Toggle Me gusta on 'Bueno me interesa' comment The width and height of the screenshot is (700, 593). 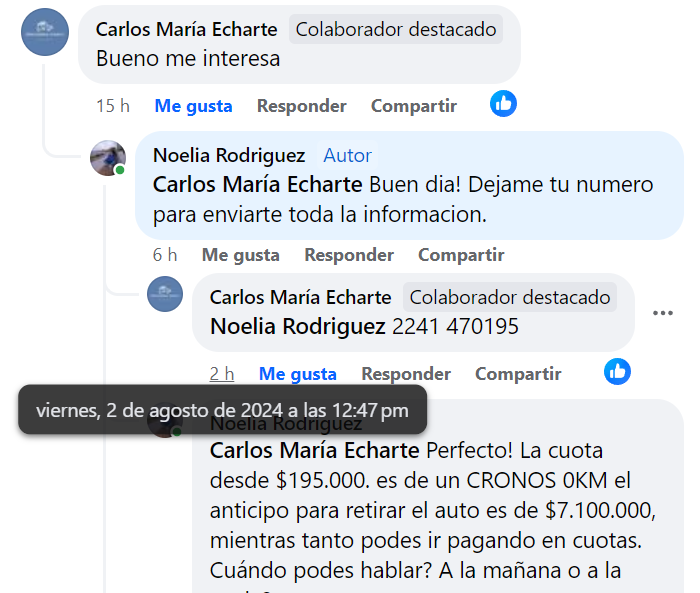(x=193, y=106)
